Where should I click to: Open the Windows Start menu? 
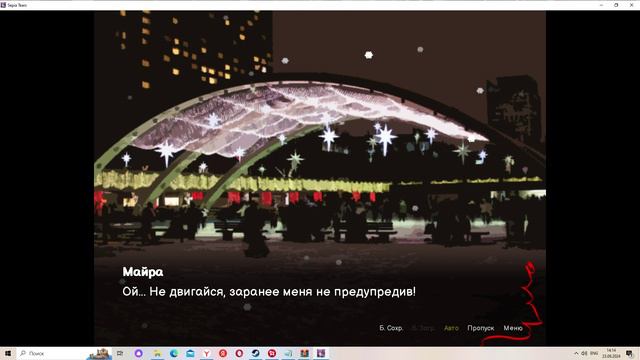tap(7, 353)
